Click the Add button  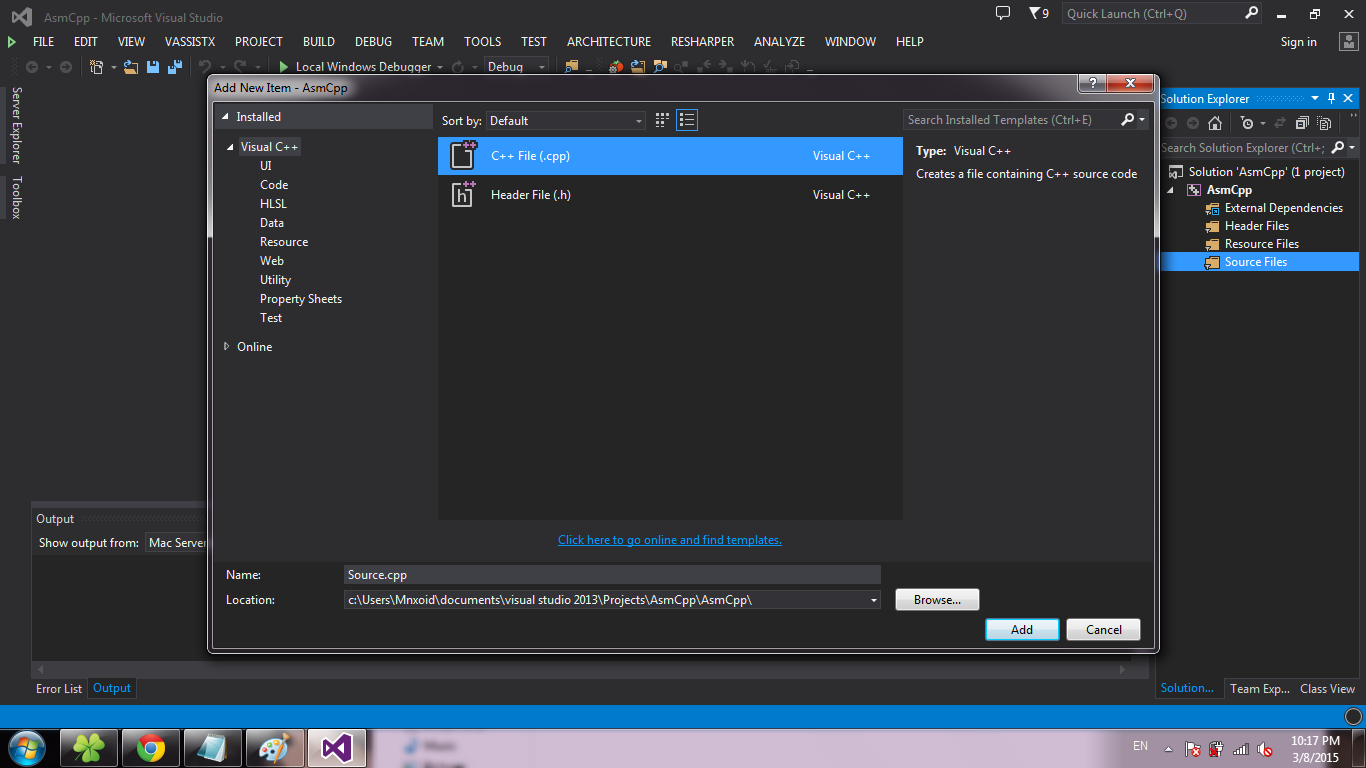1022,630
